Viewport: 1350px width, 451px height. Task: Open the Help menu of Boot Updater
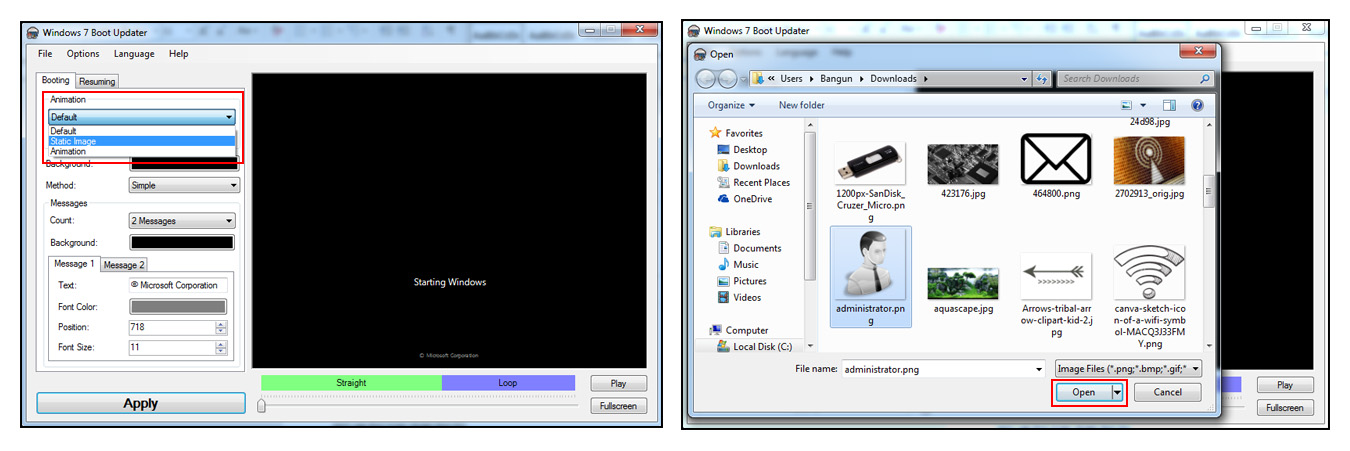(178, 54)
